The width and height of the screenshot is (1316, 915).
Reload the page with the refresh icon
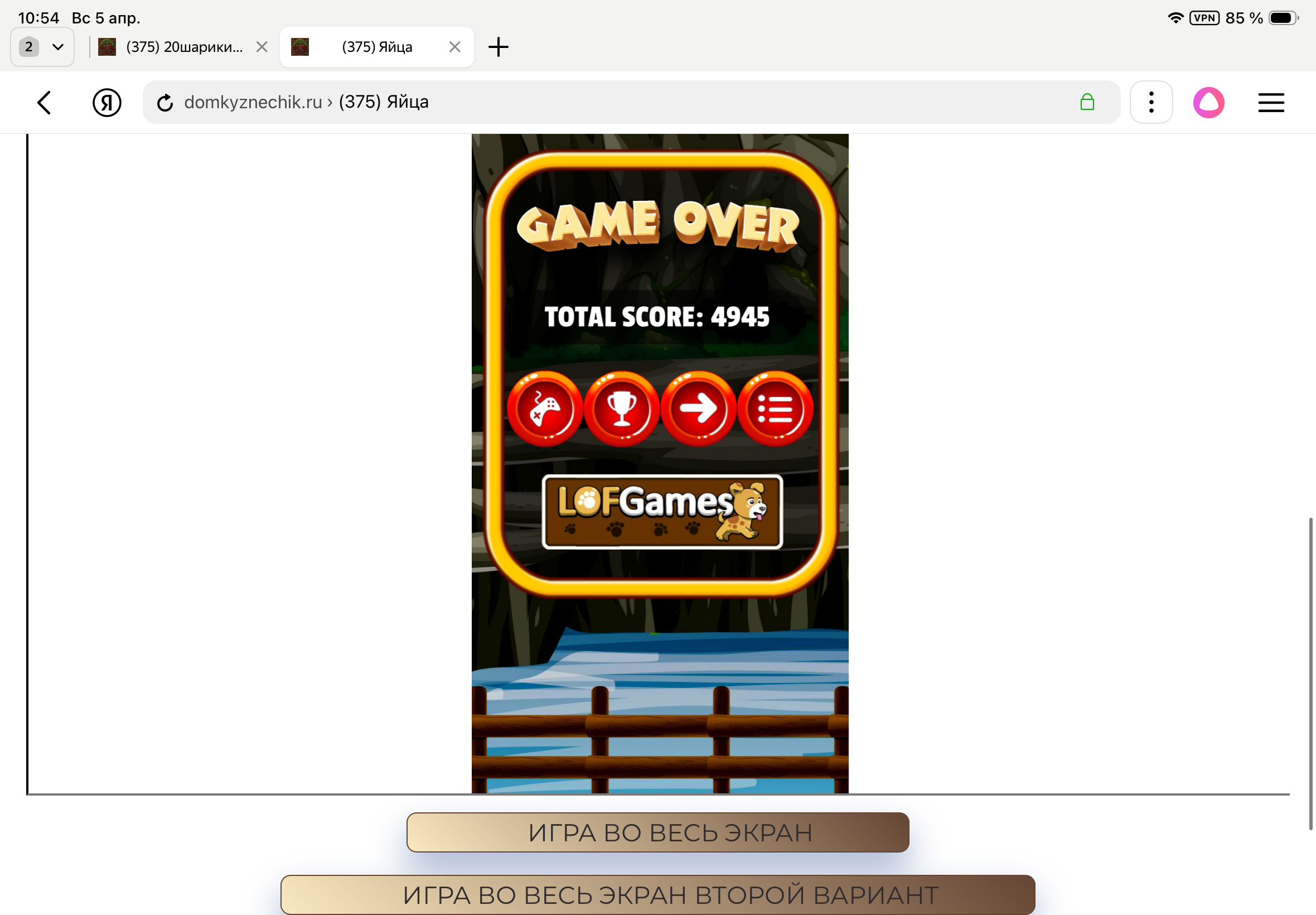pos(165,103)
